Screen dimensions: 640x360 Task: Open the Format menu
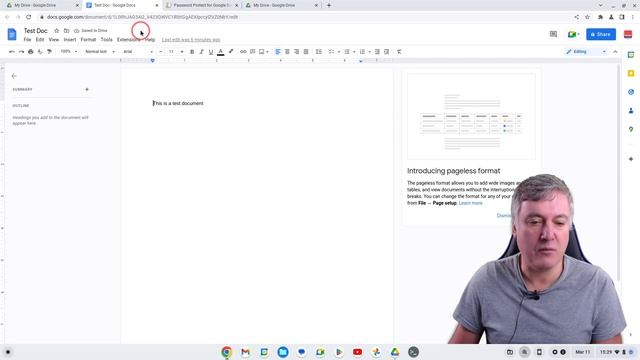[x=88, y=40]
